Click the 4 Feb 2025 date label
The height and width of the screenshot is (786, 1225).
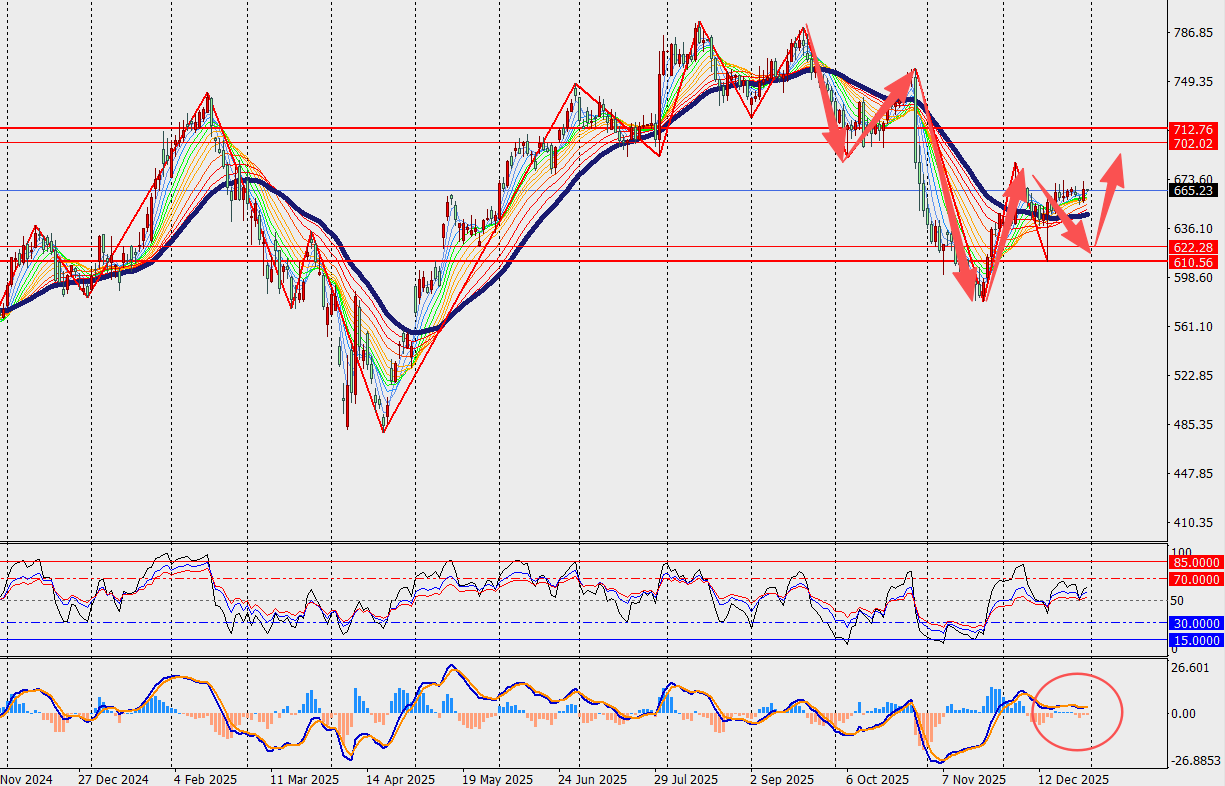(207, 778)
